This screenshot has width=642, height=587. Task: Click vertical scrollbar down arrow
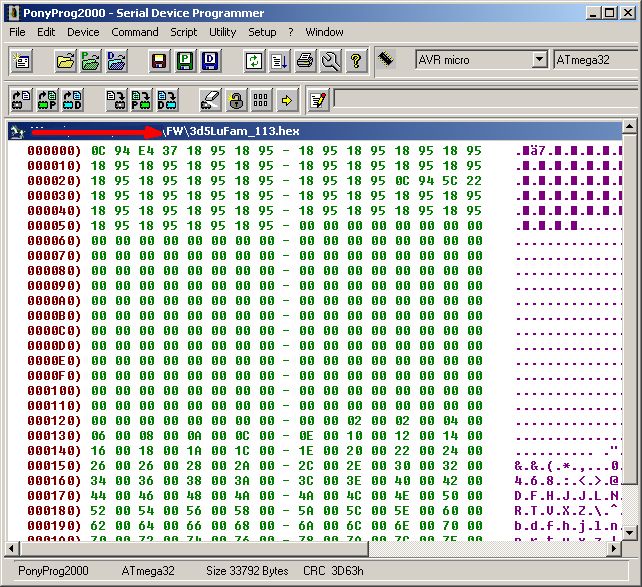point(629,533)
